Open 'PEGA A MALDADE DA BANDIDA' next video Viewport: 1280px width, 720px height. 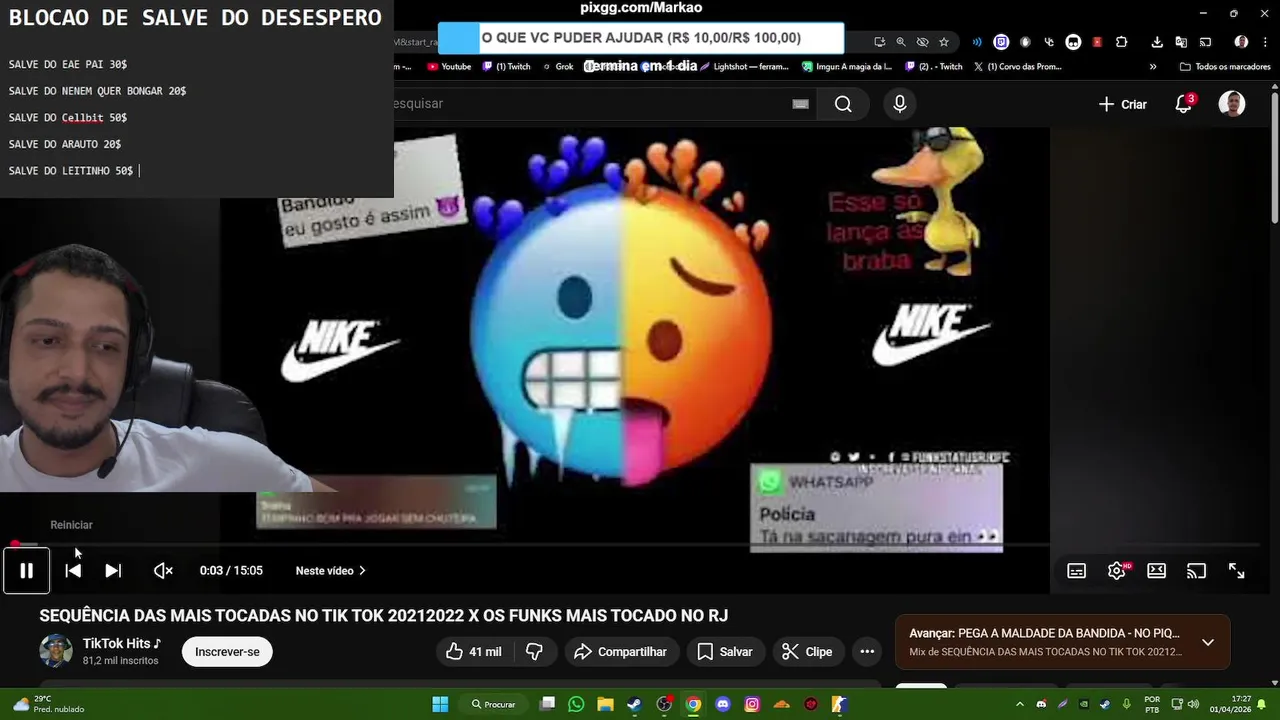pyautogui.click(x=1045, y=633)
